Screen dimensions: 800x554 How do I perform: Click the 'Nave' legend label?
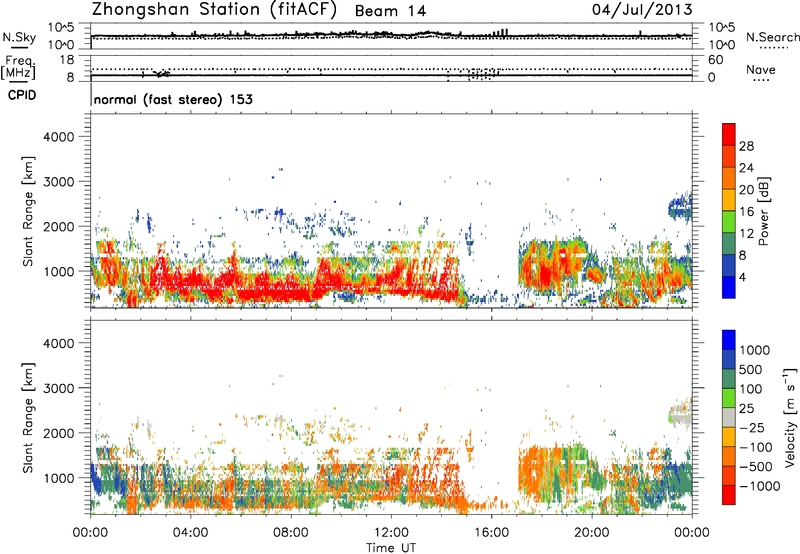point(760,70)
